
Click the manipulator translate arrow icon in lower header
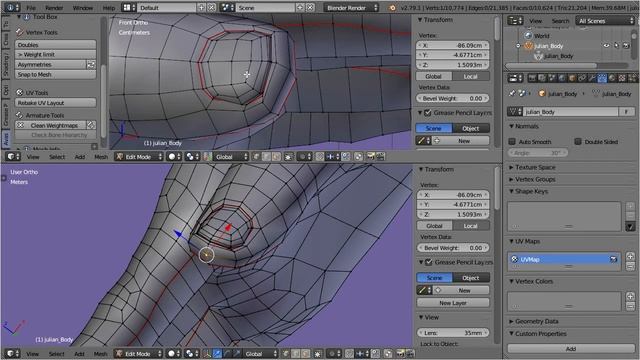click(x=217, y=354)
